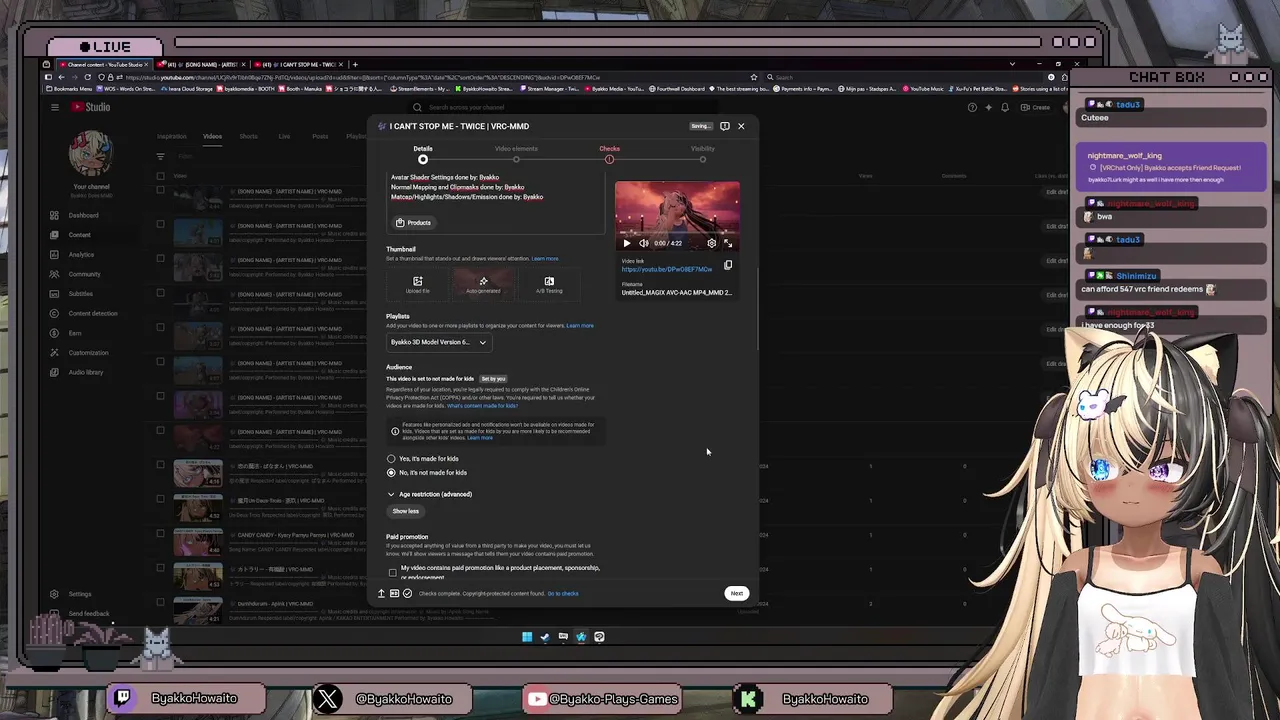This screenshot has width=1280, height=720.
Task: Open Earn in the Studio sidebar
Action: (75, 333)
